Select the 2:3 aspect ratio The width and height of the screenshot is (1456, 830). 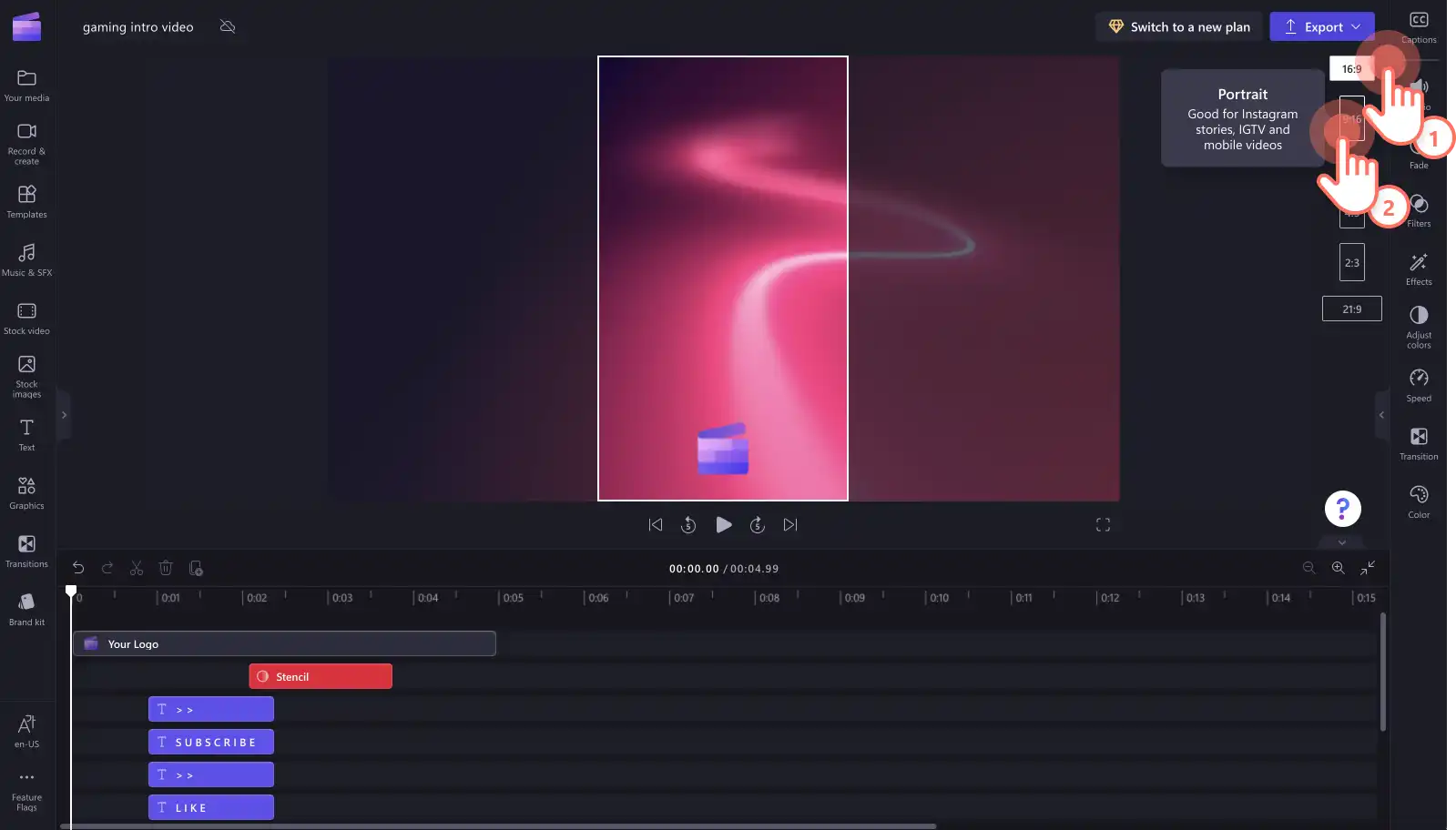point(1351,262)
